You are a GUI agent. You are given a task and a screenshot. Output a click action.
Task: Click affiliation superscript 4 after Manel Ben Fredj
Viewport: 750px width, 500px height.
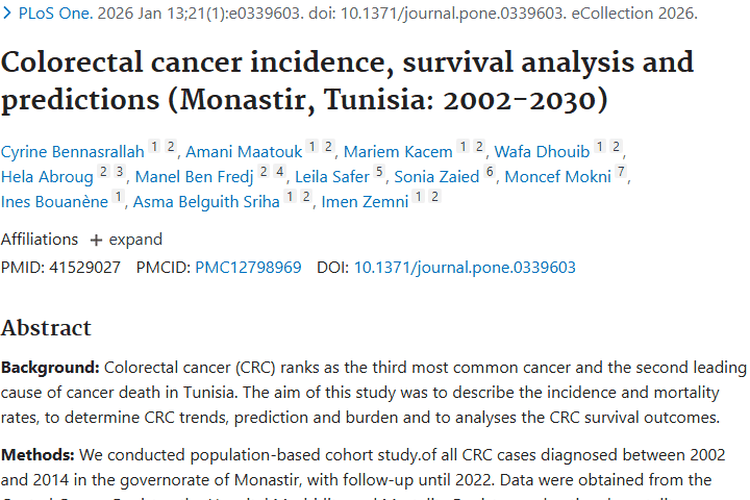(281, 173)
